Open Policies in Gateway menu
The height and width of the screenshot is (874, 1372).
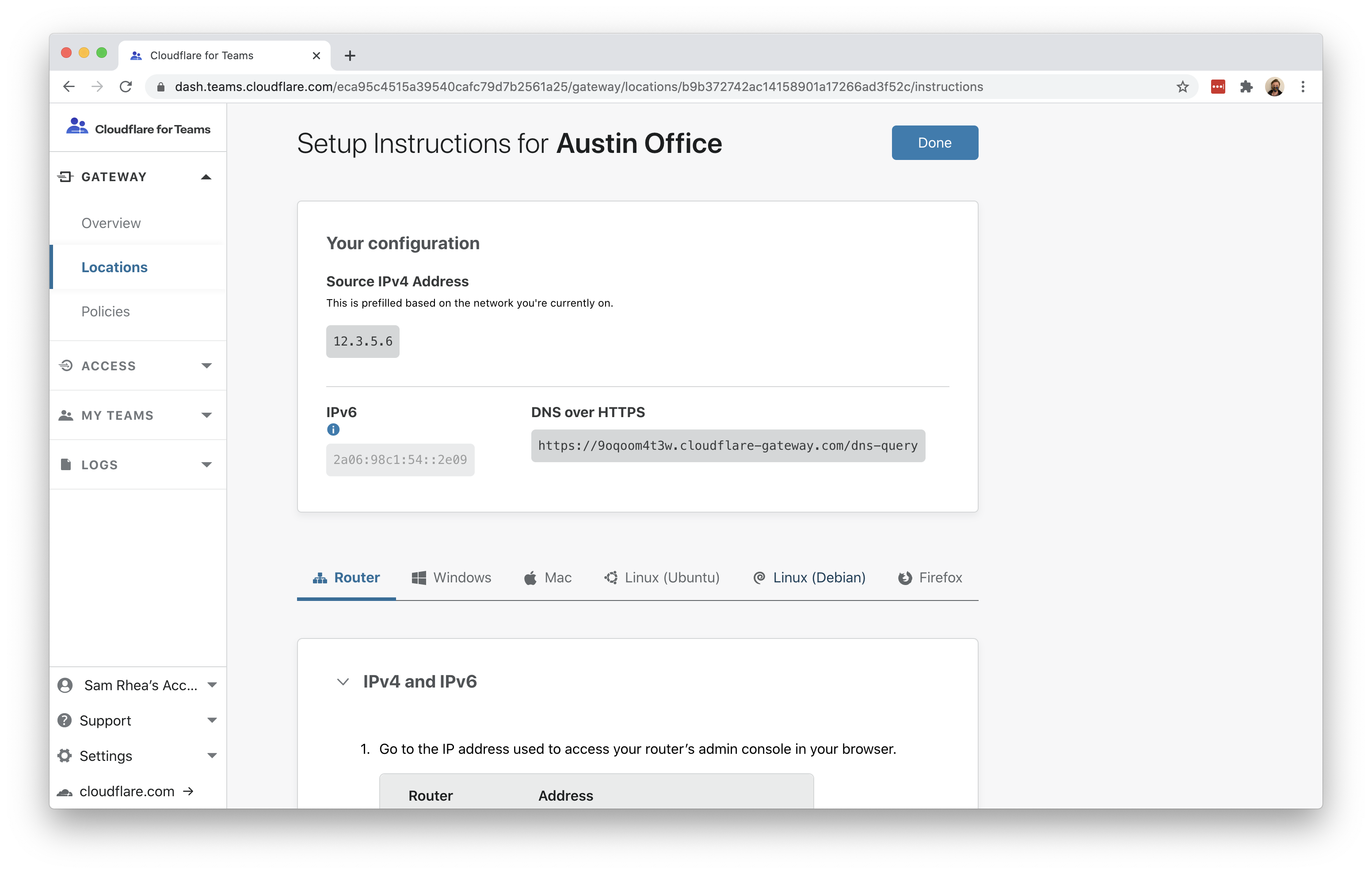click(x=105, y=312)
